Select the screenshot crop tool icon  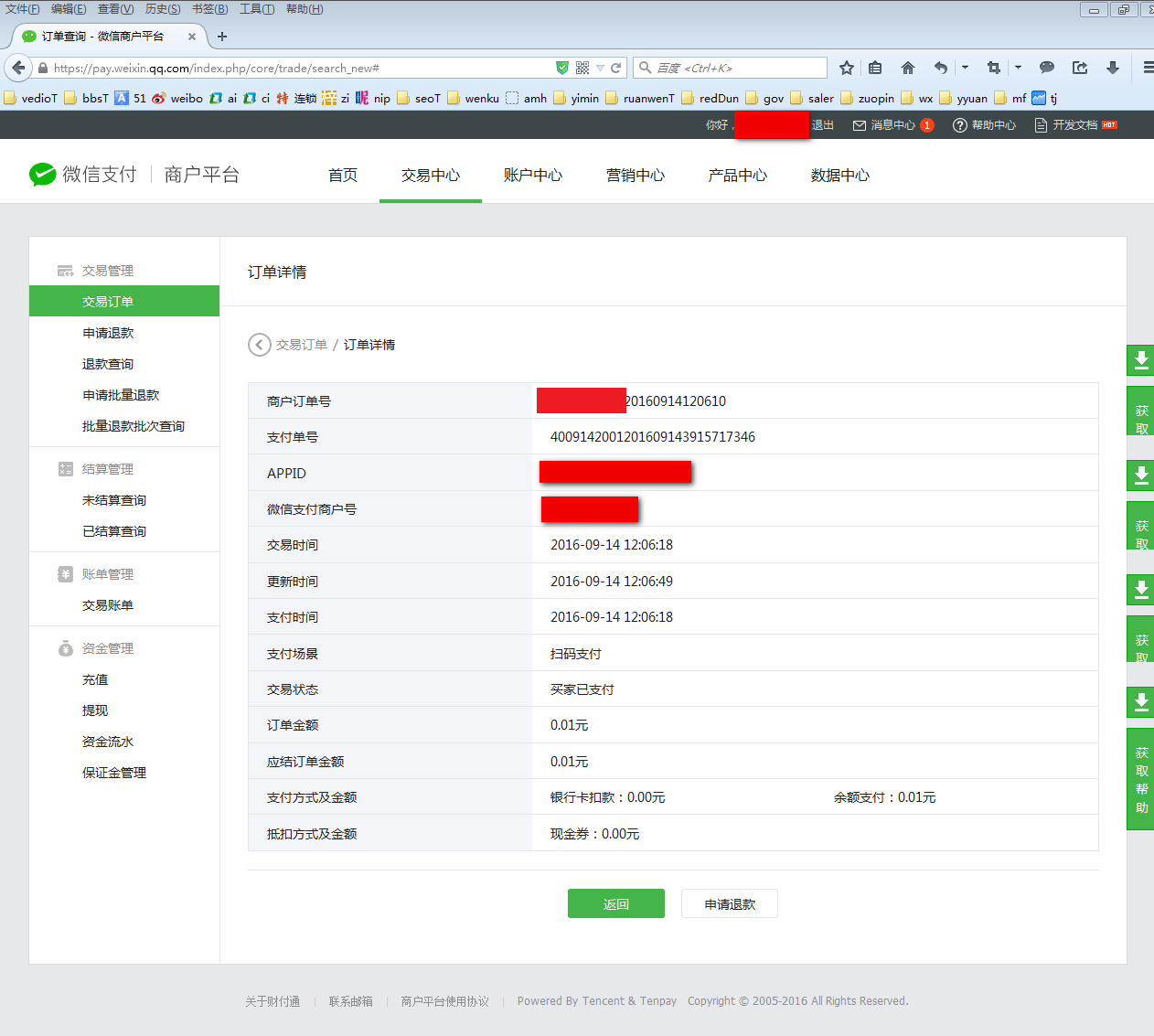click(994, 68)
